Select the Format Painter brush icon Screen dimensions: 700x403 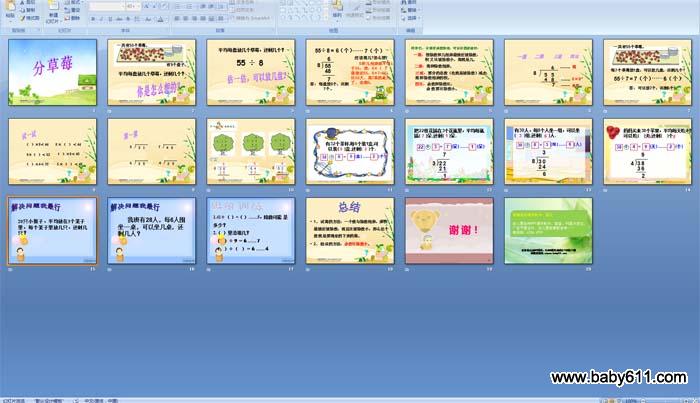pyautogui.click(x=22, y=18)
